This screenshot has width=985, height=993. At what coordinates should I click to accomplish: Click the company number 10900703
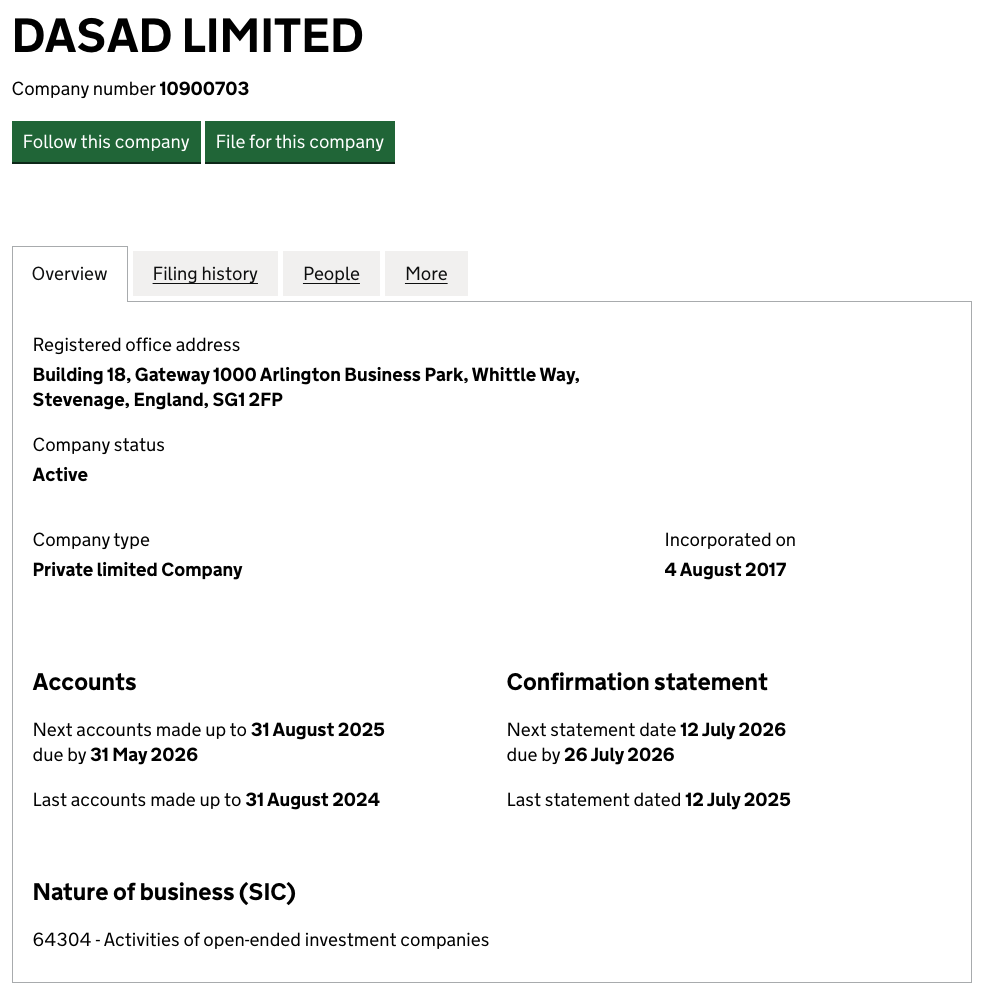point(204,89)
